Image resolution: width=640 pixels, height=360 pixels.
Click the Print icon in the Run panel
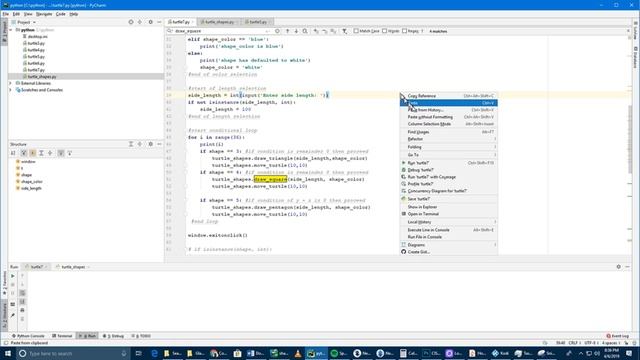pyautogui.click(x=22, y=310)
